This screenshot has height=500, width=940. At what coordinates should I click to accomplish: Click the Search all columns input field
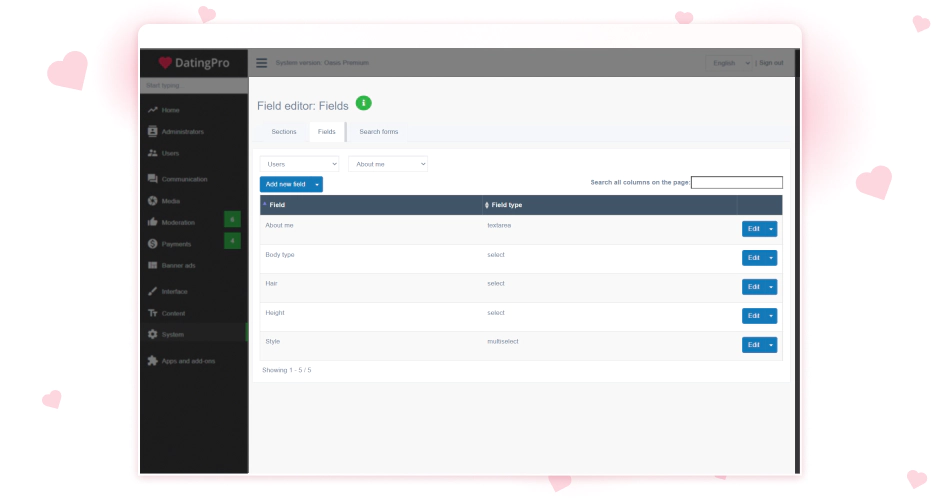(x=737, y=182)
